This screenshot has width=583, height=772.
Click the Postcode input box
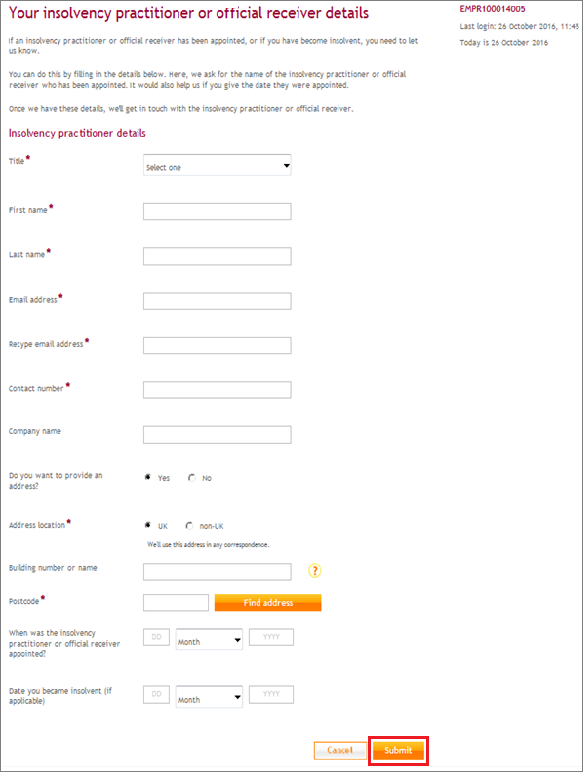click(176, 603)
